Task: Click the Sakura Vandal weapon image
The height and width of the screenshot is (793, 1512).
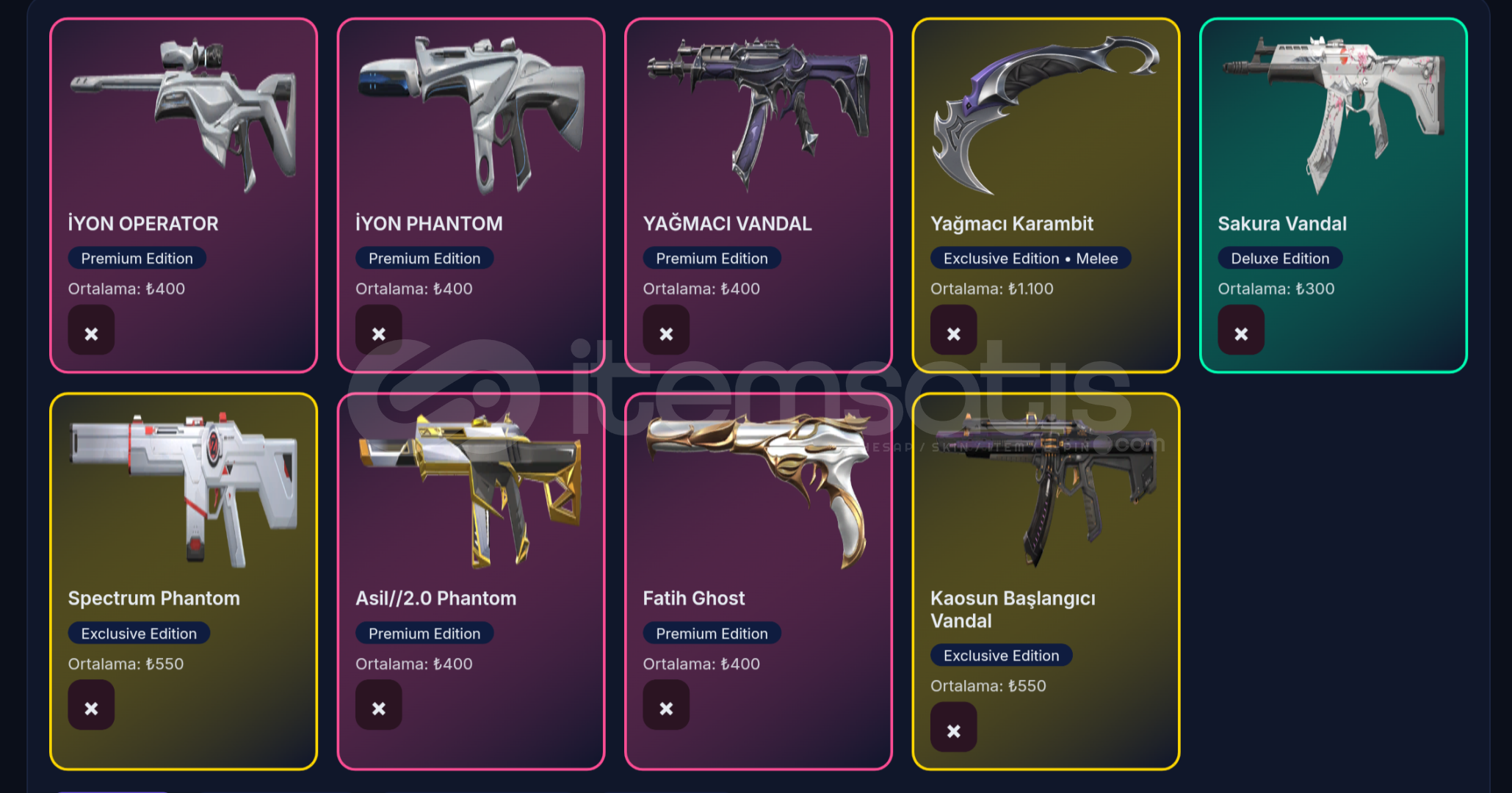Action: (x=1334, y=115)
